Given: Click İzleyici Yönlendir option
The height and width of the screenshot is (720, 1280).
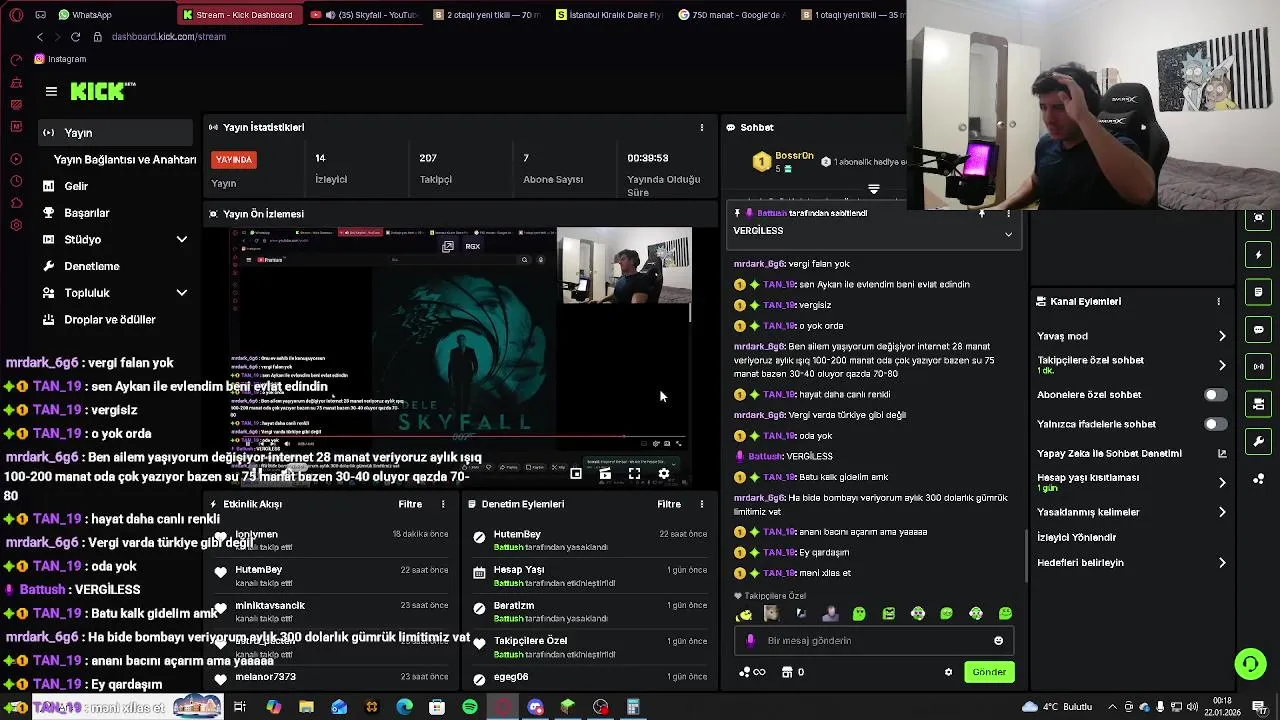Looking at the screenshot, I should tap(1077, 537).
